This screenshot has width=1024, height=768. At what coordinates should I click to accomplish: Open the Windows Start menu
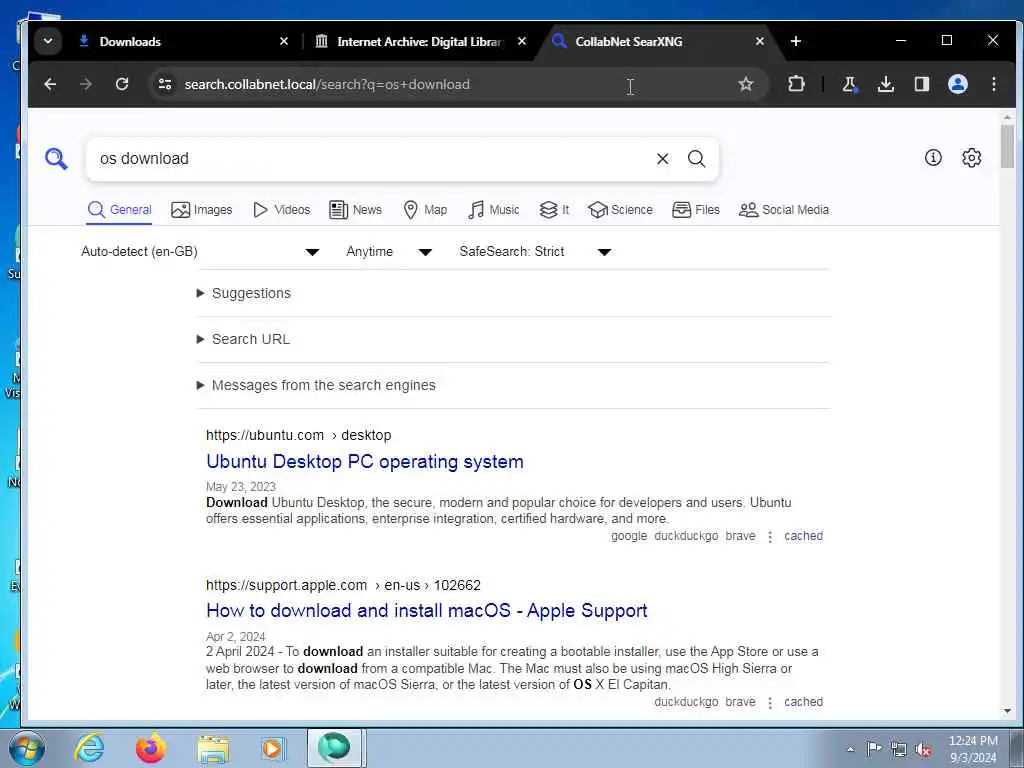click(x=27, y=748)
